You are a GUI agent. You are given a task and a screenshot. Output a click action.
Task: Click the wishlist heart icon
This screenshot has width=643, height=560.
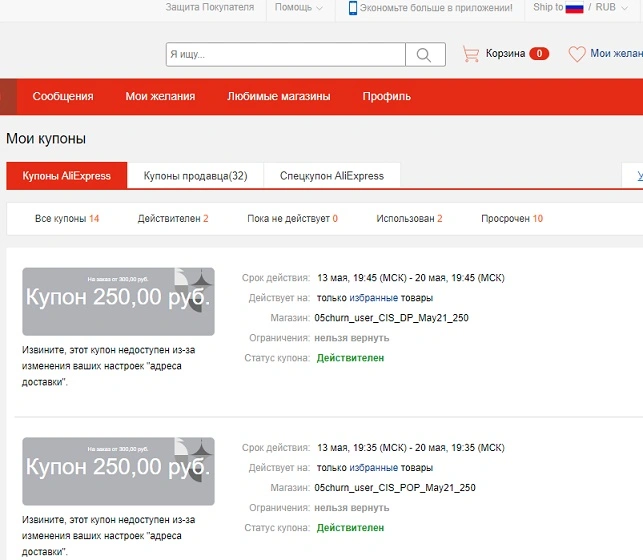pos(577,54)
